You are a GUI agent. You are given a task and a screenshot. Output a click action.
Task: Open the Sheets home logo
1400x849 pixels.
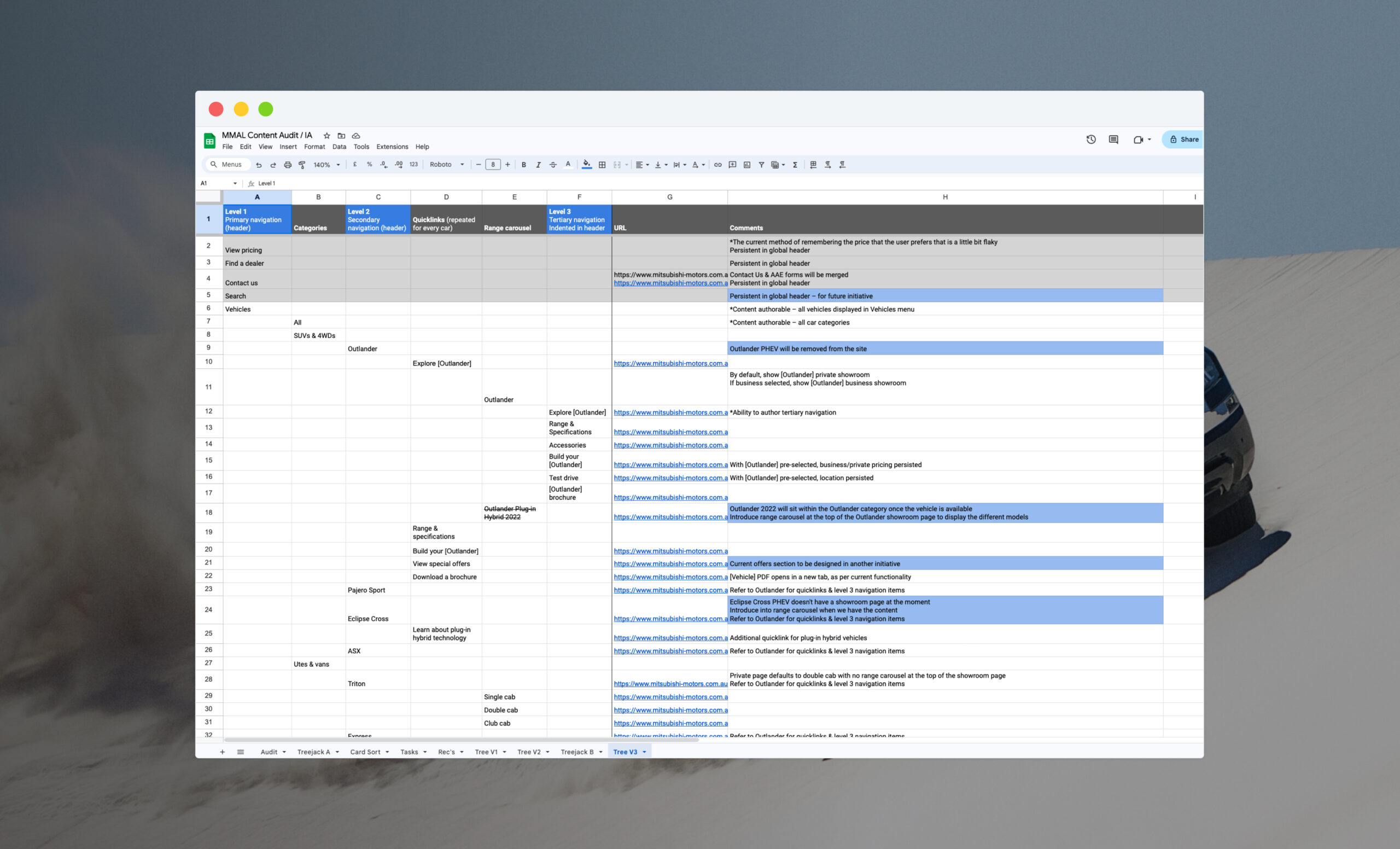pos(209,141)
